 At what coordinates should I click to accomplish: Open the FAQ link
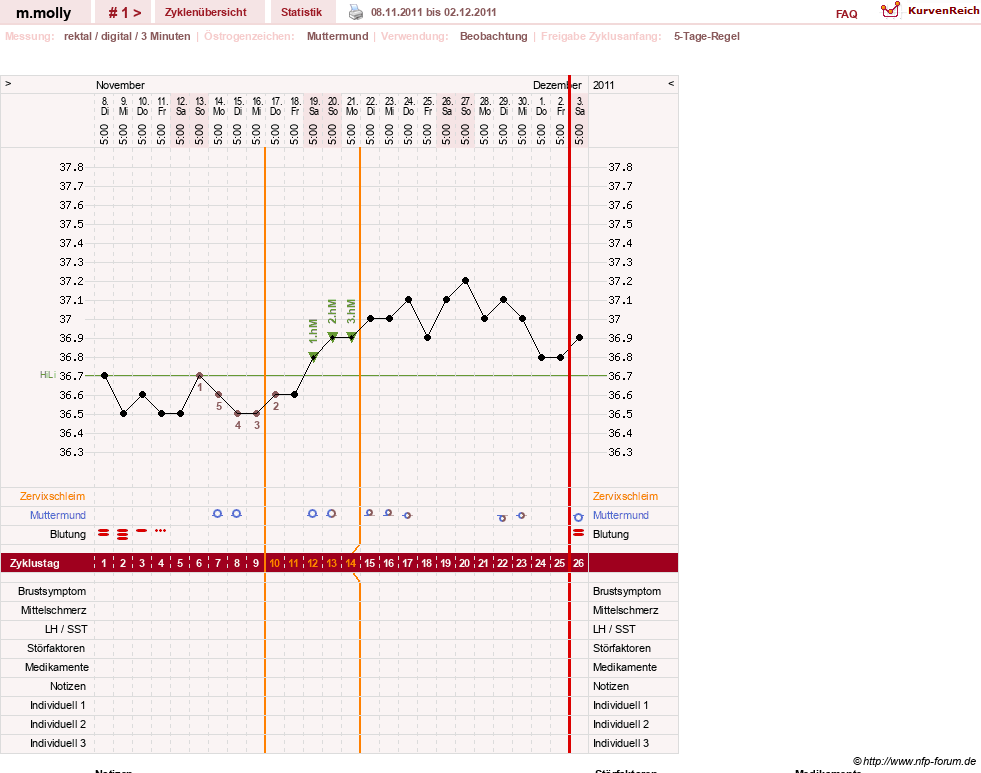pos(846,14)
